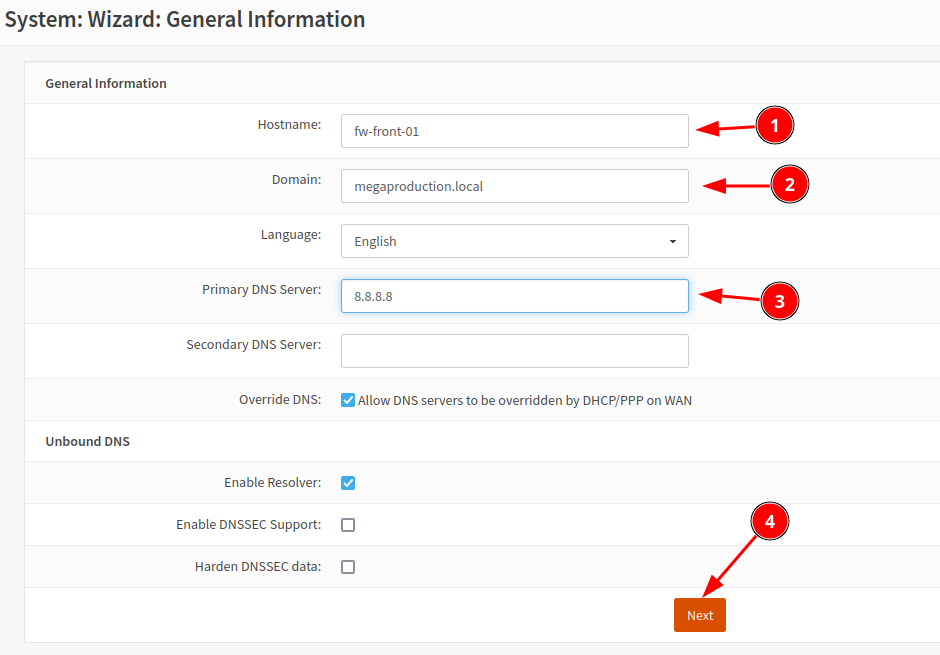Viewport: 940px width, 655px height.
Task: Check the Harden DNSSEC data box
Action: tap(348, 567)
